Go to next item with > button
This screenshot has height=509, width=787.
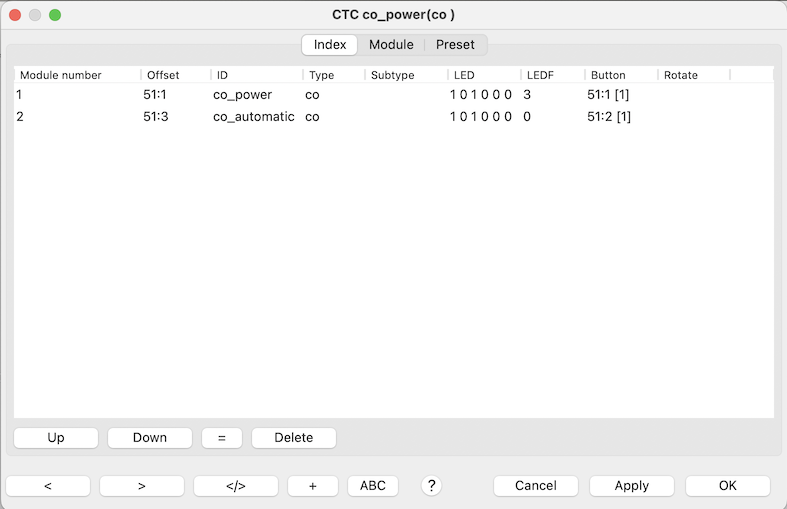(142, 486)
